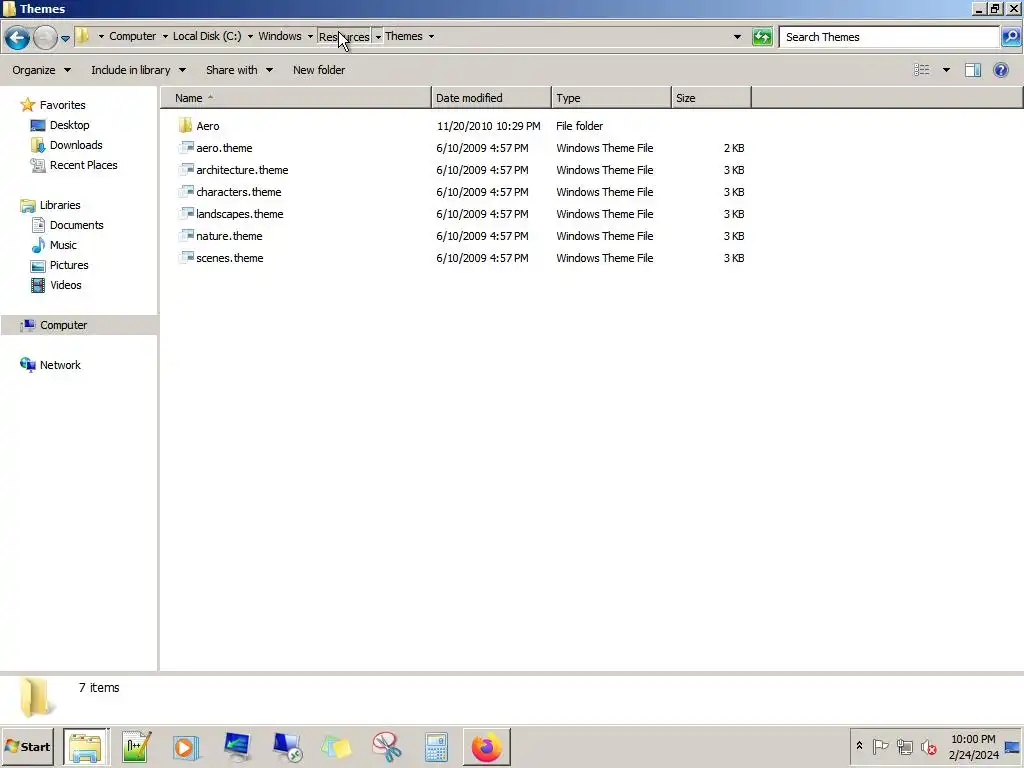Sort by the Date modified column header
The width and height of the screenshot is (1024, 768).
[491, 98]
